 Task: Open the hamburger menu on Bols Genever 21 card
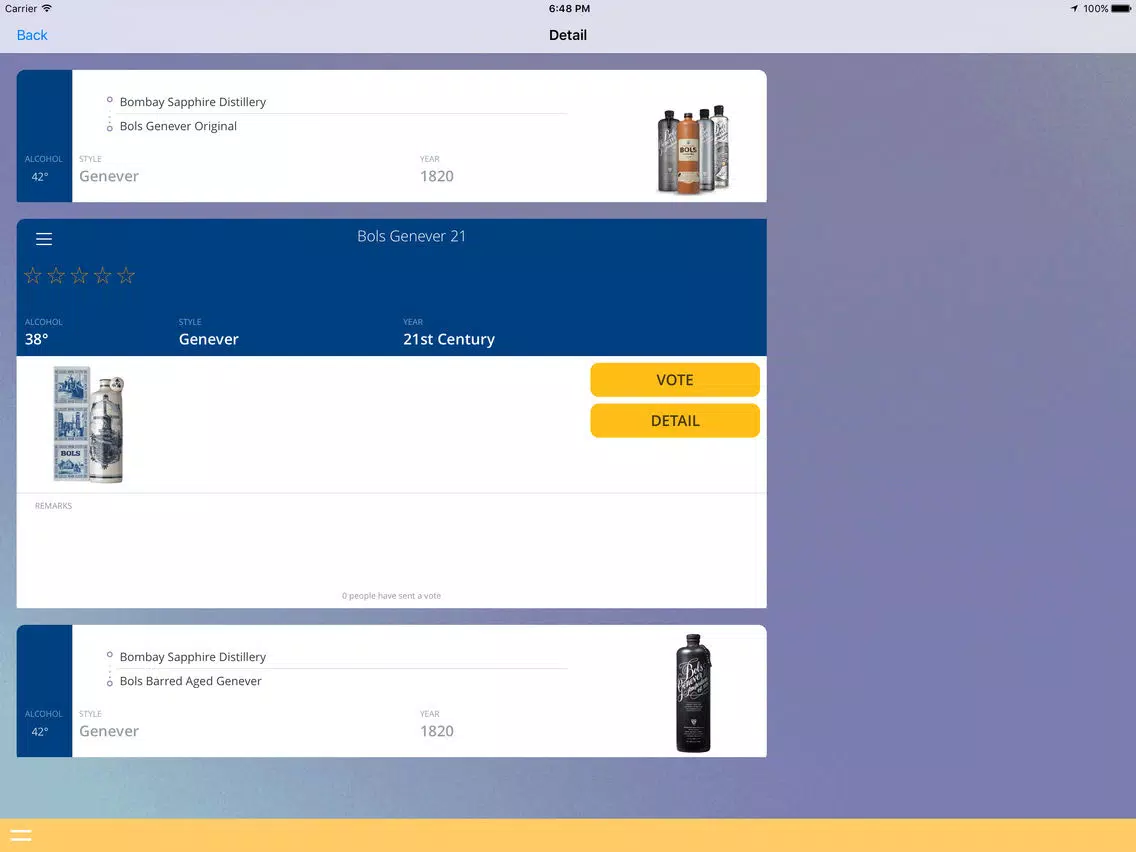click(x=44, y=239)
